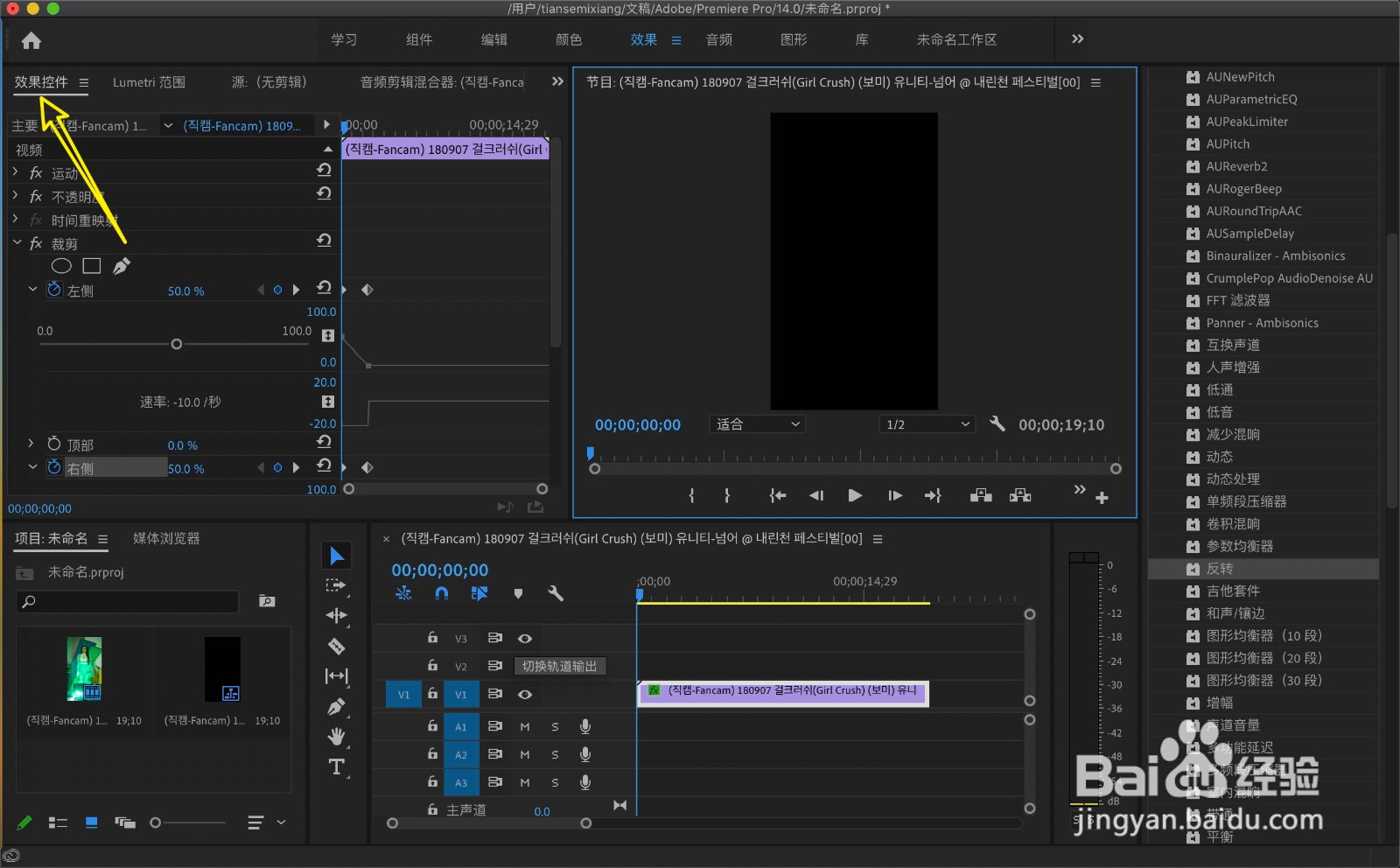Switch to the 编辑 workspace

[x=494, y=39]
